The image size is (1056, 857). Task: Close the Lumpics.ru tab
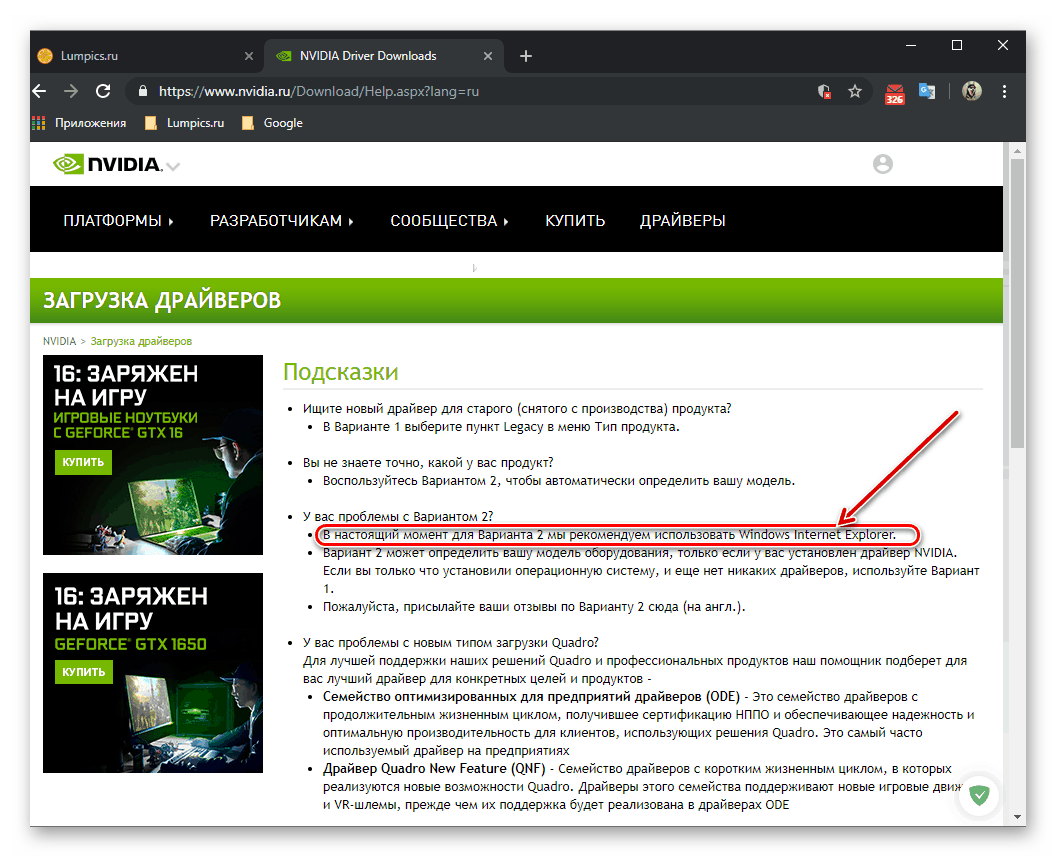coord(249,56)
